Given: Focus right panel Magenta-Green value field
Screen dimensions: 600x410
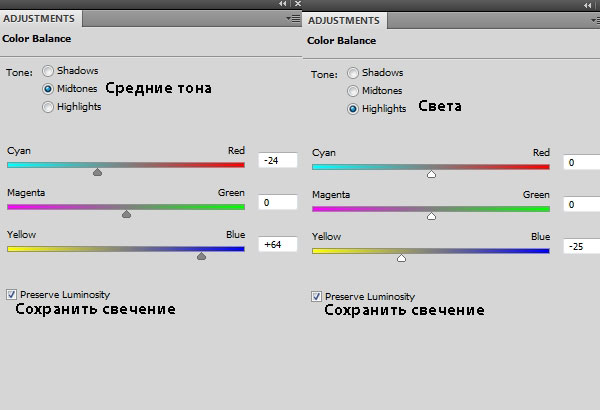Looking at the screenshot, I should [582, 204].
